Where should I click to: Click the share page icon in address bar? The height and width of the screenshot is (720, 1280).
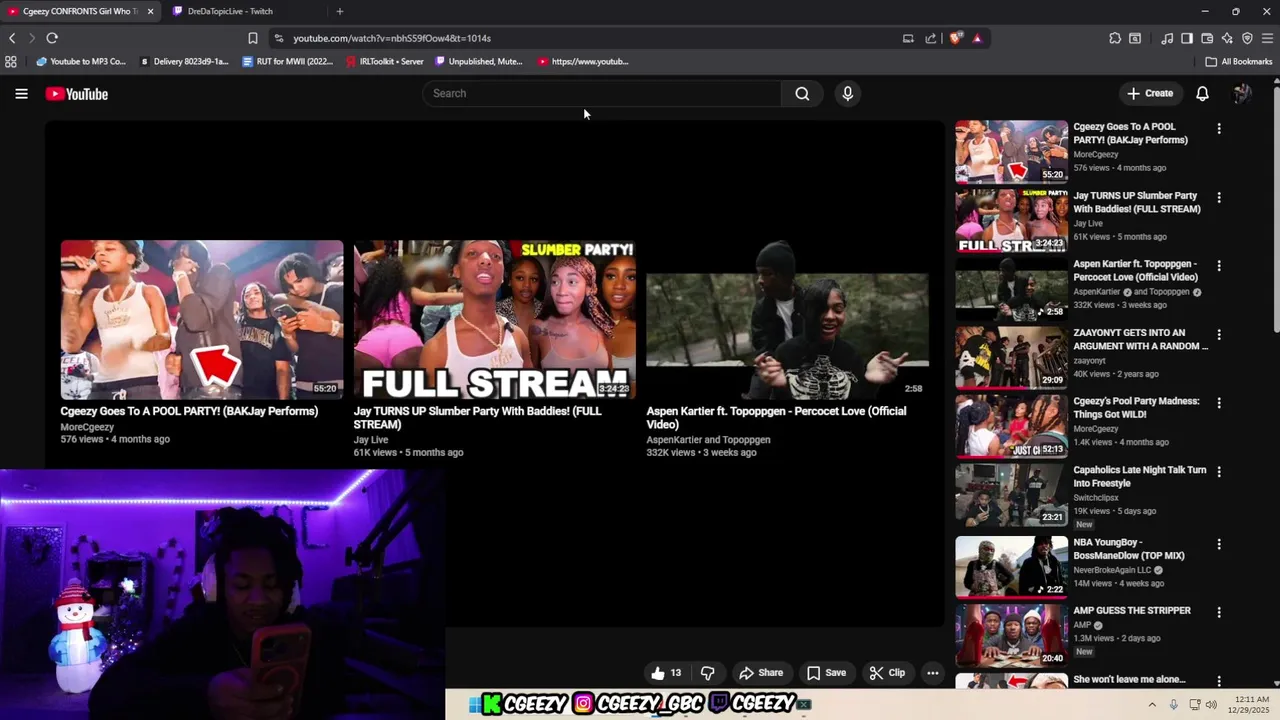click(931, 38)
